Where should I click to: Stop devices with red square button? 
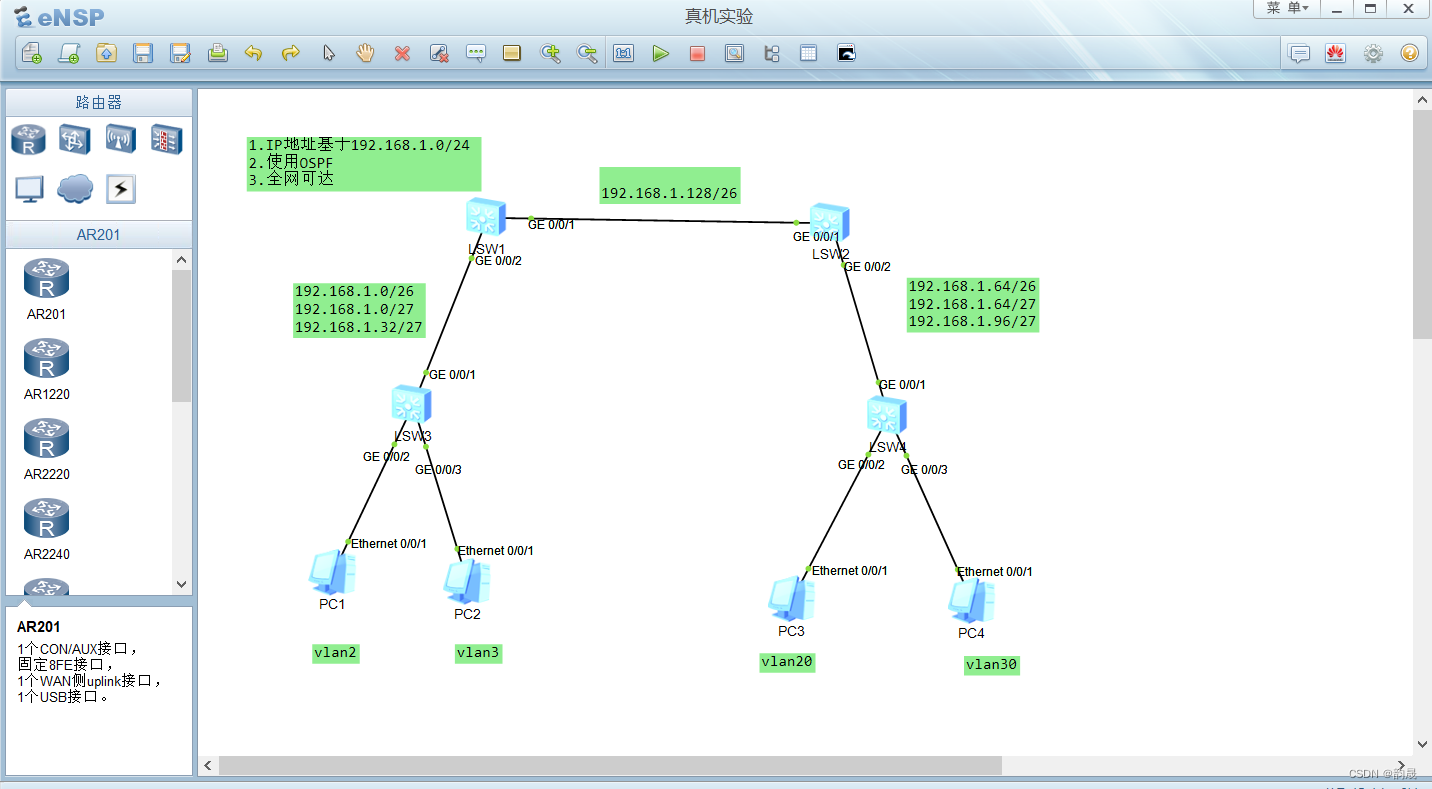tap(697, 54)
